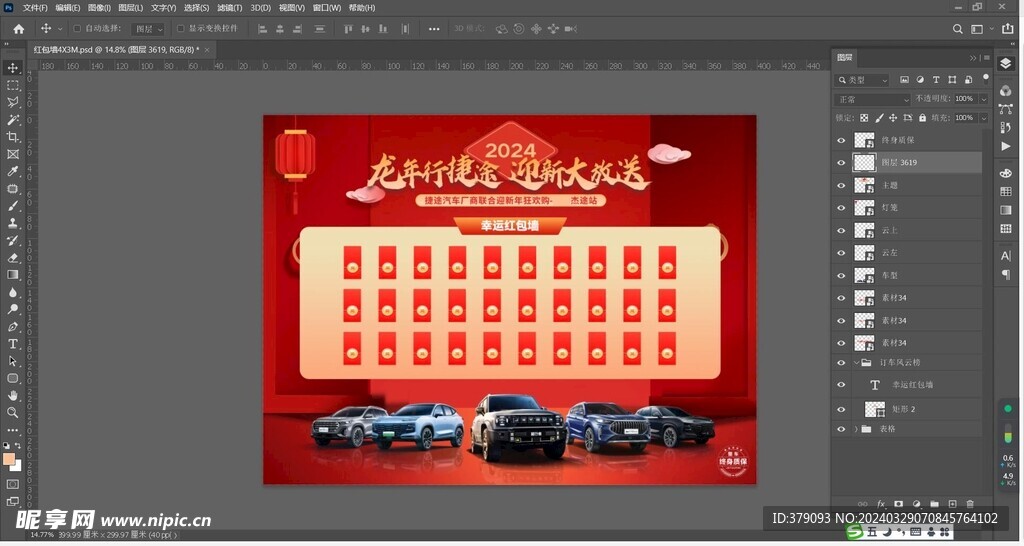Open the 窗口(W) menu
Image resolution: width=1024 pixels, height=546 pixels.
pos(327,8)
